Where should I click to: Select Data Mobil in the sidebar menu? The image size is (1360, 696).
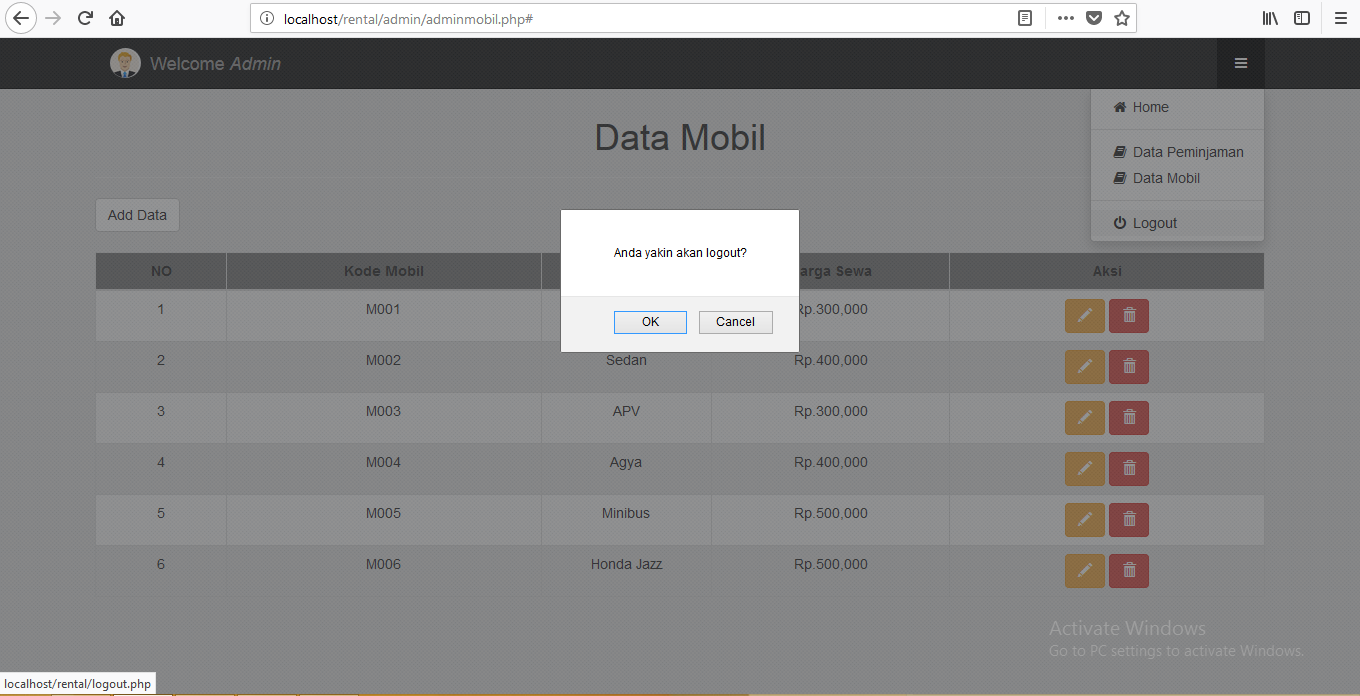1166,178
